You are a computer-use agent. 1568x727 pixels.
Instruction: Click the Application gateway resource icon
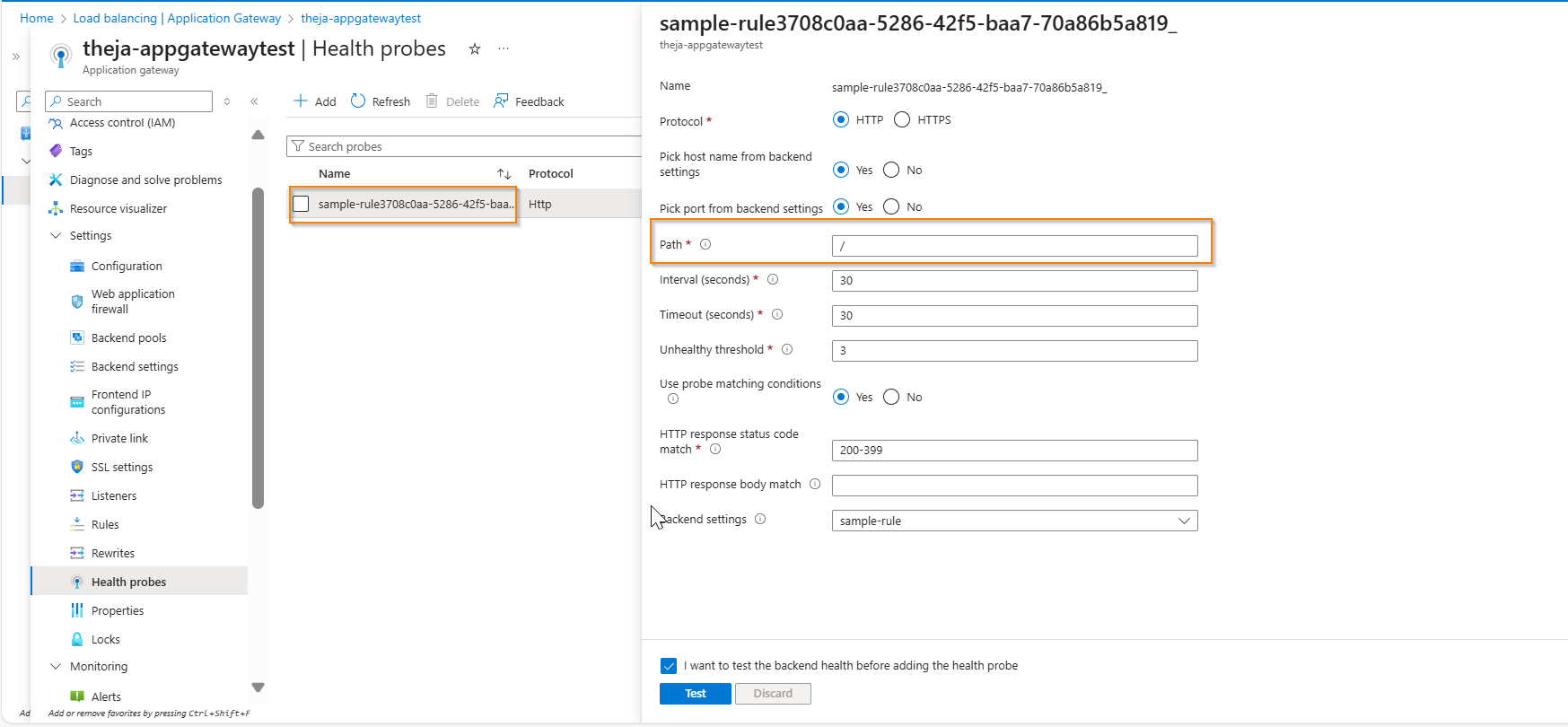click(x=61, y=56)
